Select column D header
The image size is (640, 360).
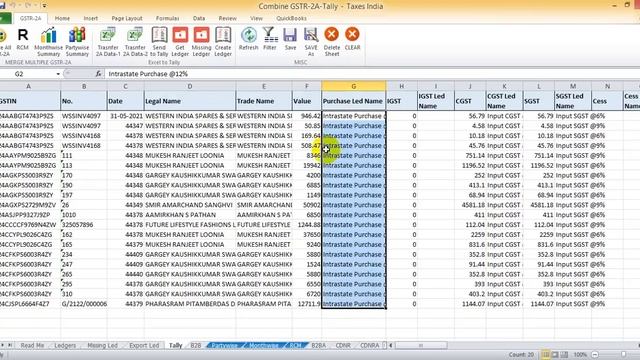pos(190,86)
